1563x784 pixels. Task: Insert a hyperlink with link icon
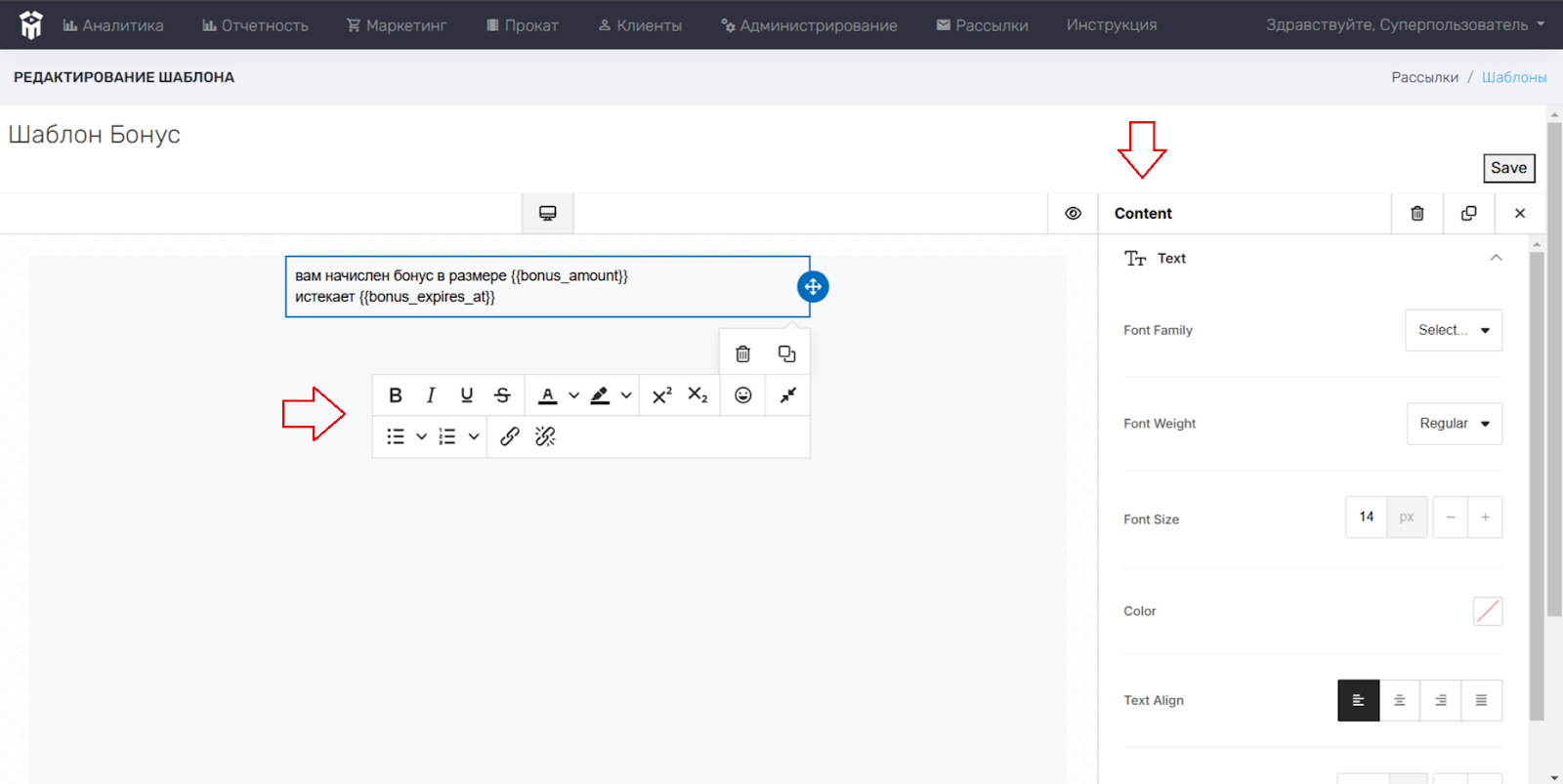tap(510, 436)
